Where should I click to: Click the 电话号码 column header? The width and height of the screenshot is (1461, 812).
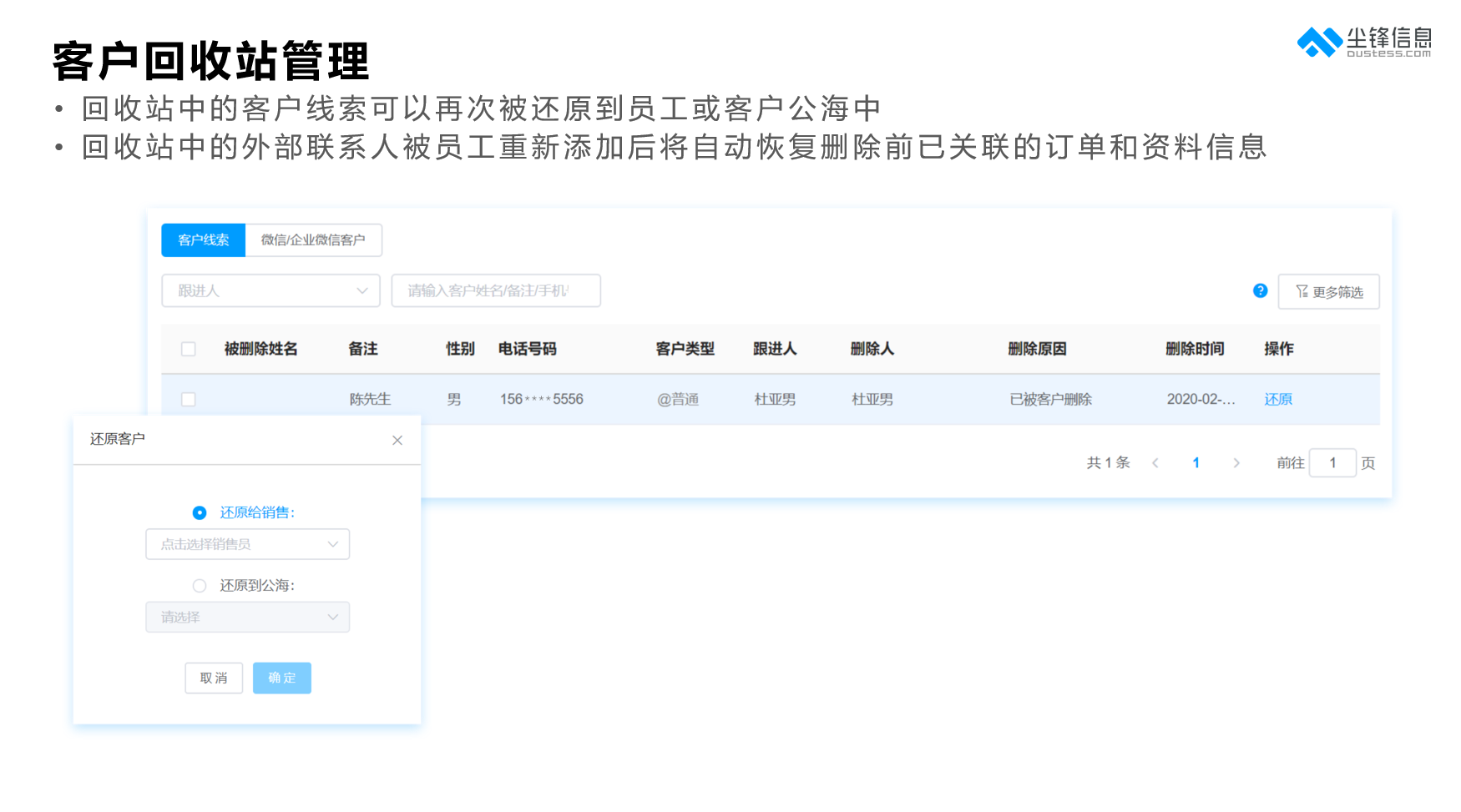(527, 349)
